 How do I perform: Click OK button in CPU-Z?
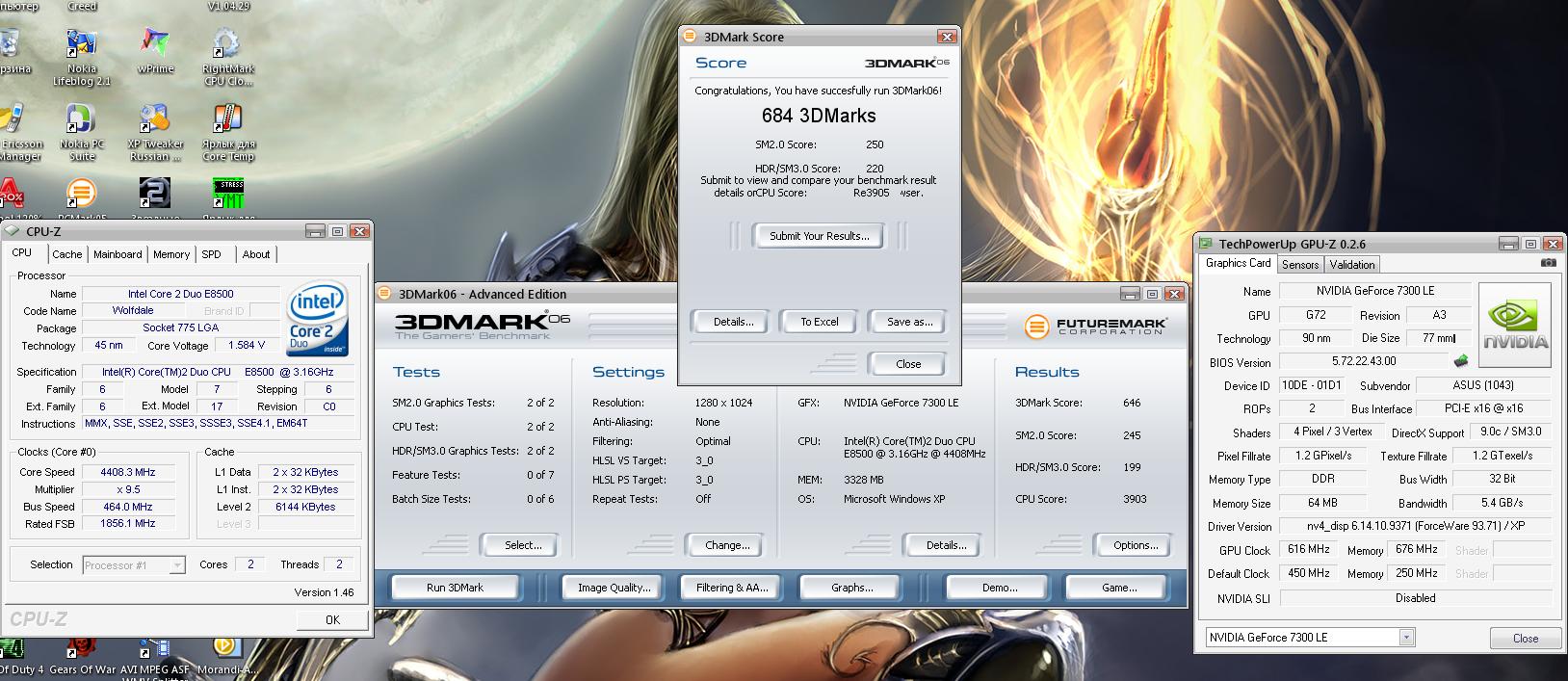pyautogui.click(x=332, y=620)
